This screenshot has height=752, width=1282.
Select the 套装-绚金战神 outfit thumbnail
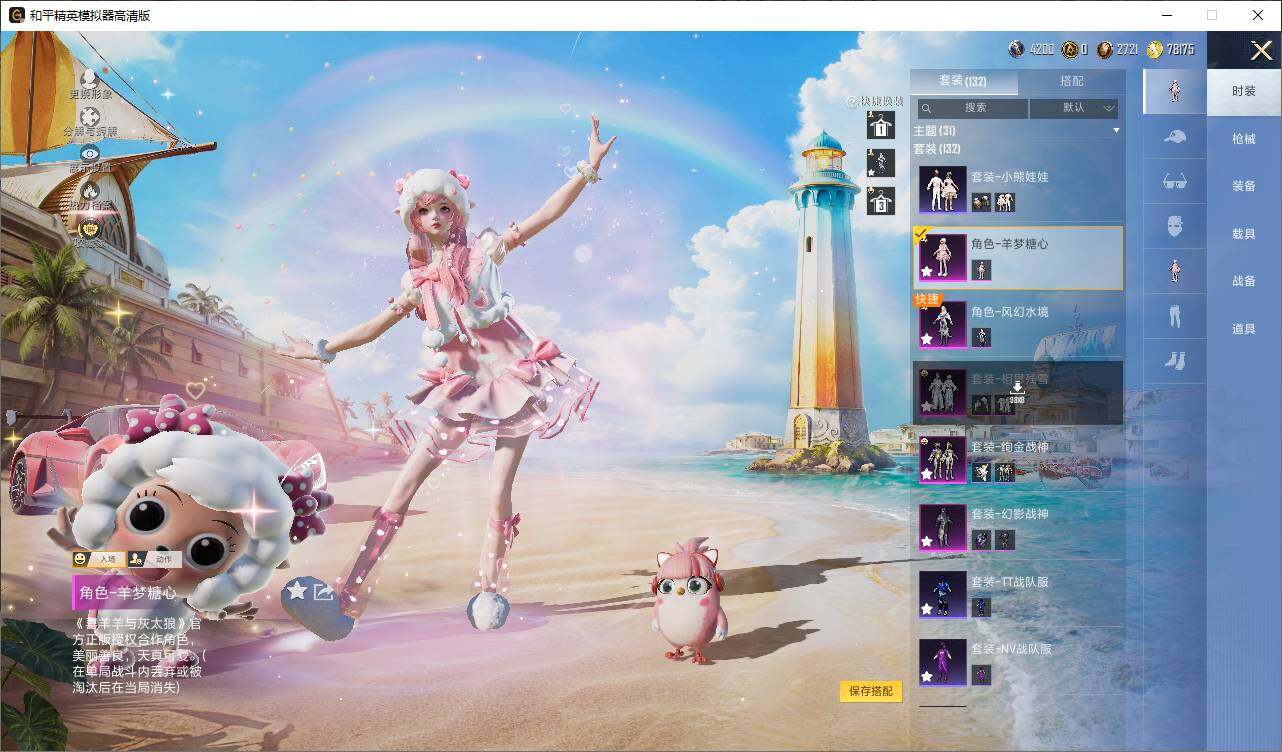click(x=943, y=460)
